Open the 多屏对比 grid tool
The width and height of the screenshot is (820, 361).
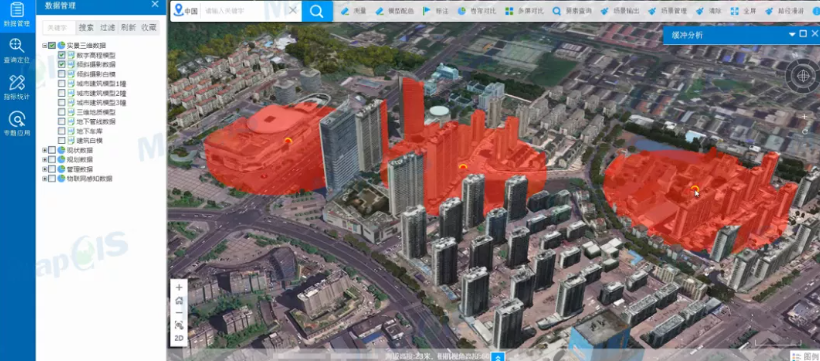click(520, 11)
